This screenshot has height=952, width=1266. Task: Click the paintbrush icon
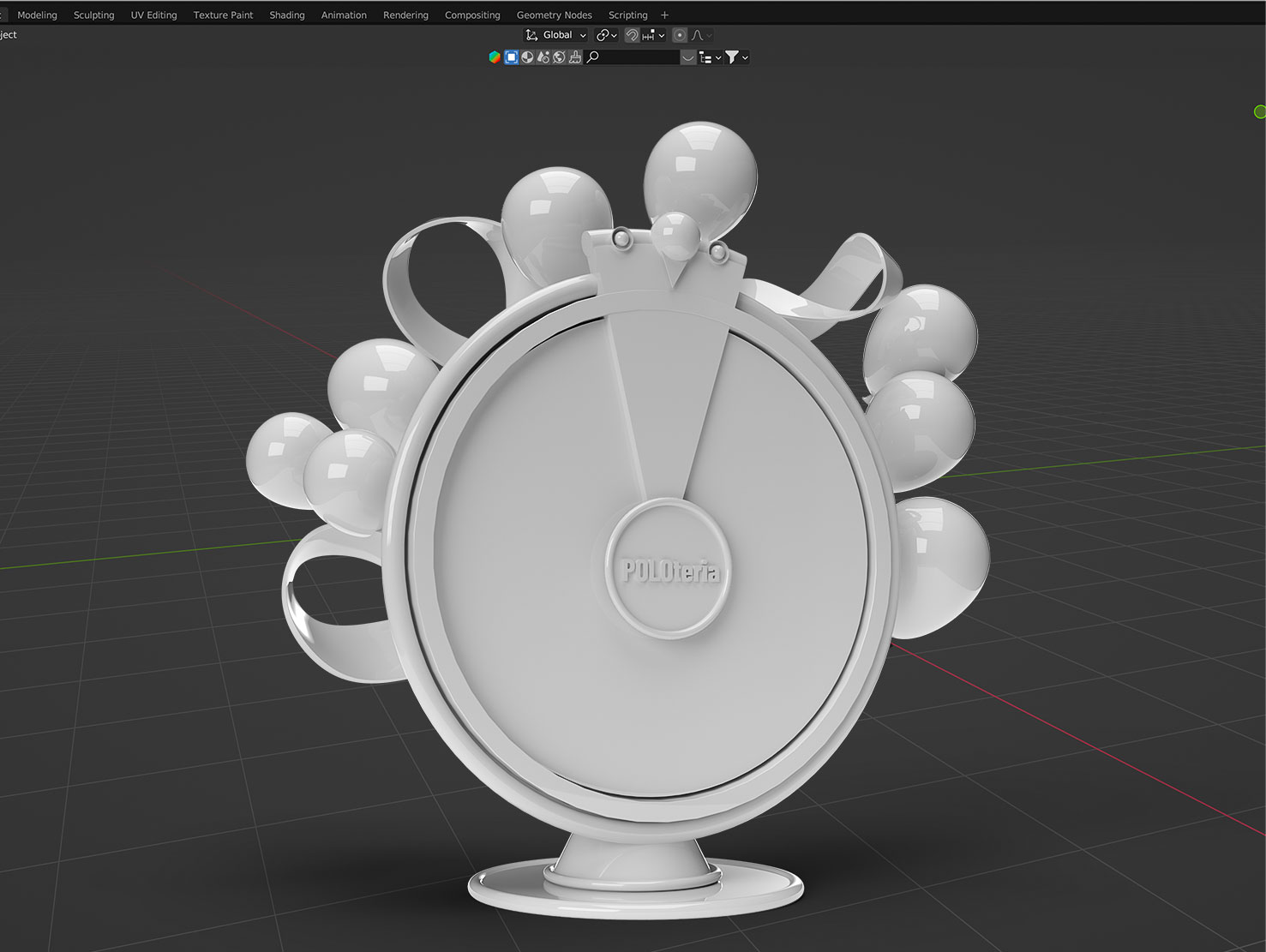point(575,57)
